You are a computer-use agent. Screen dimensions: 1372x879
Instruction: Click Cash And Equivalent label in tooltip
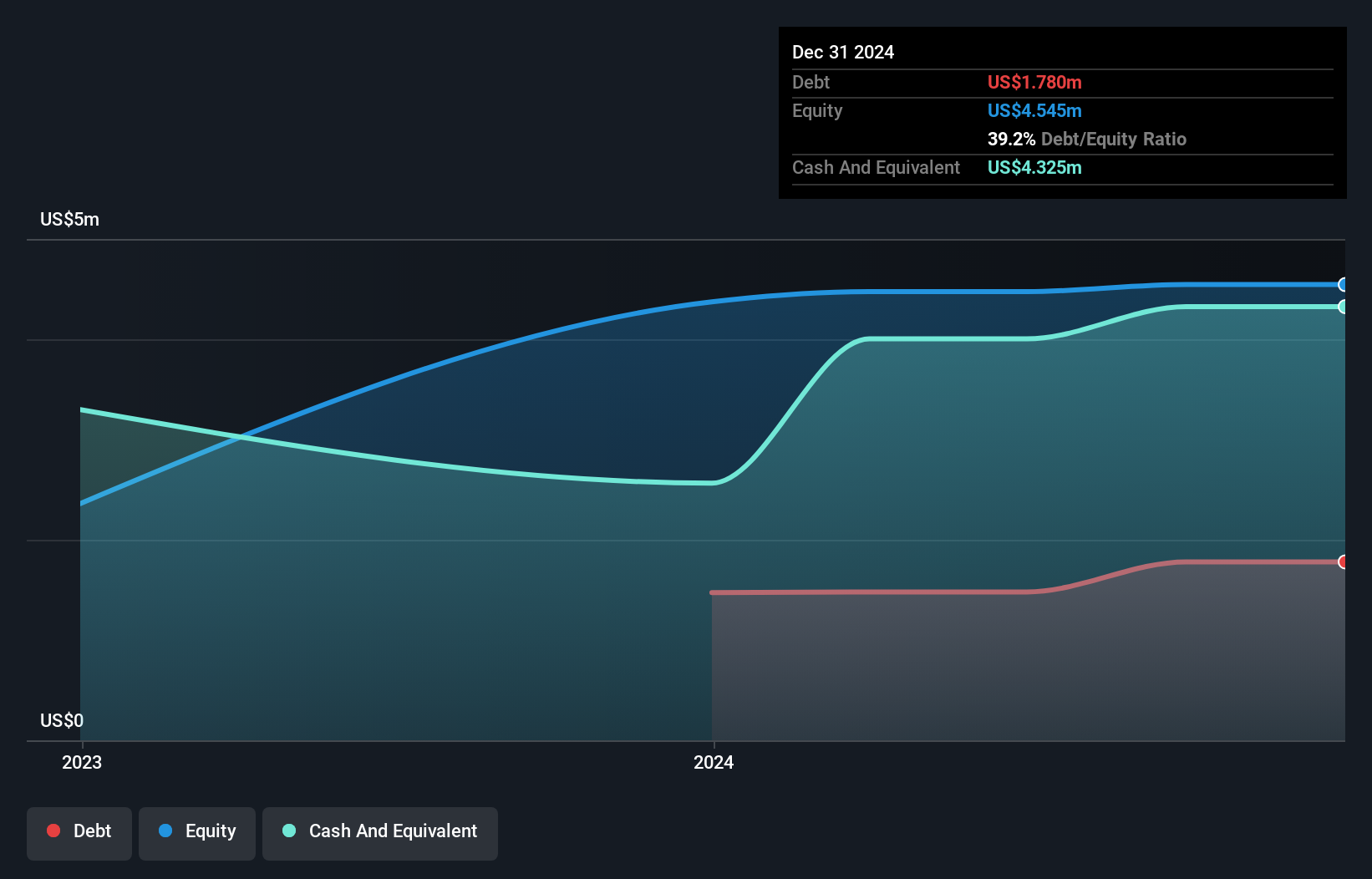(876, 167)
